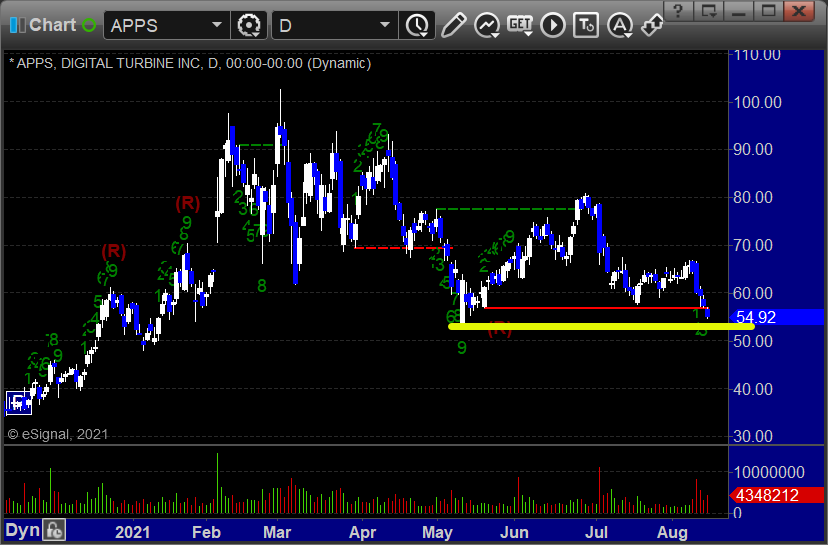This screenshot has height=545, width=828.
Task: Click the 80.00 price axis label
Action: coord(753,198)
